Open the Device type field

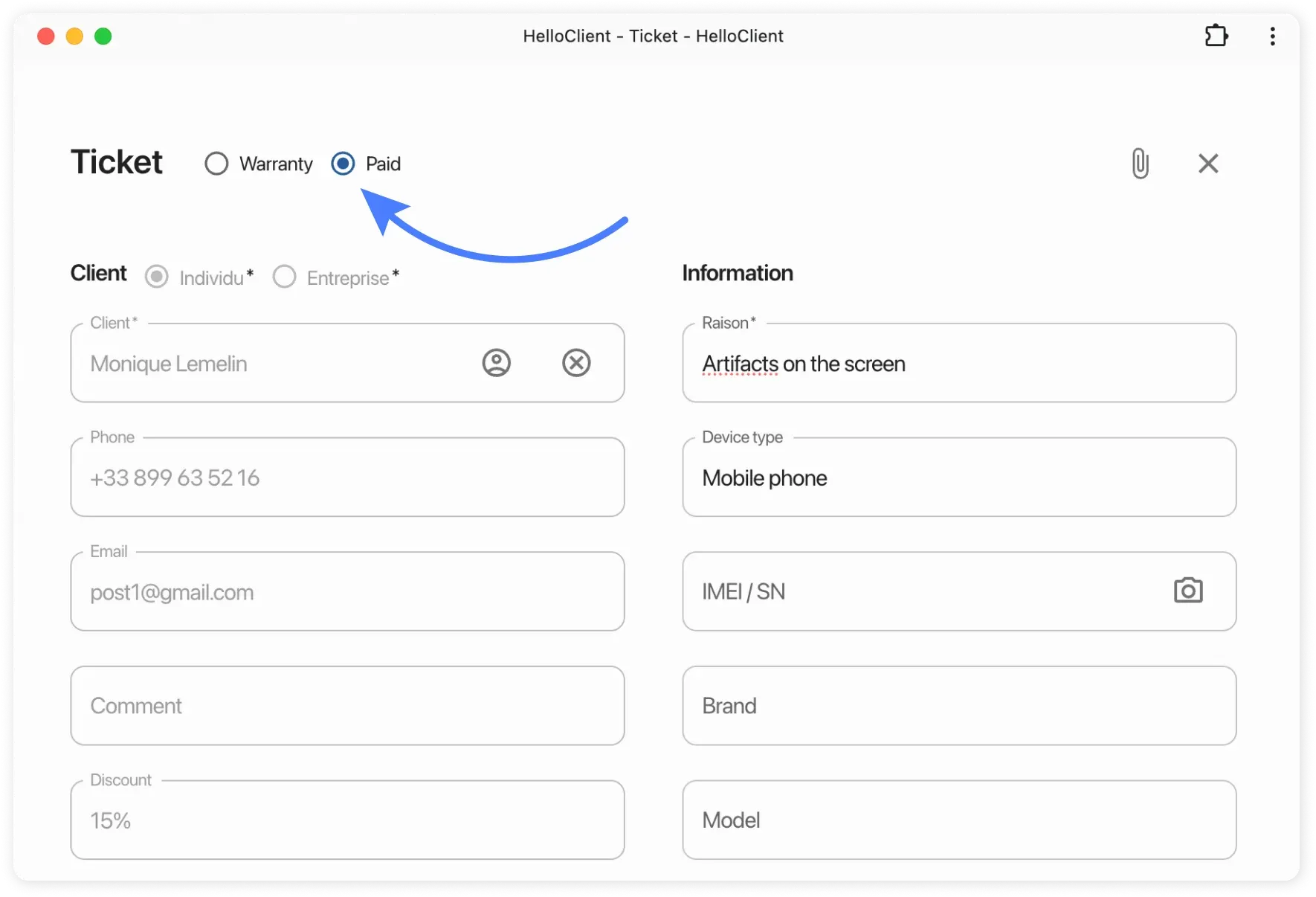point(959,478)
